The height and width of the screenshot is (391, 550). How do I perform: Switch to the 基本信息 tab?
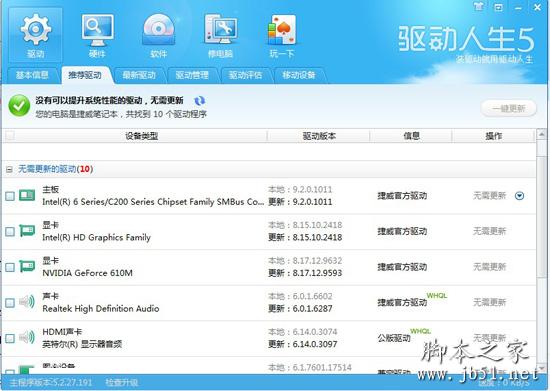pos(32,75)
